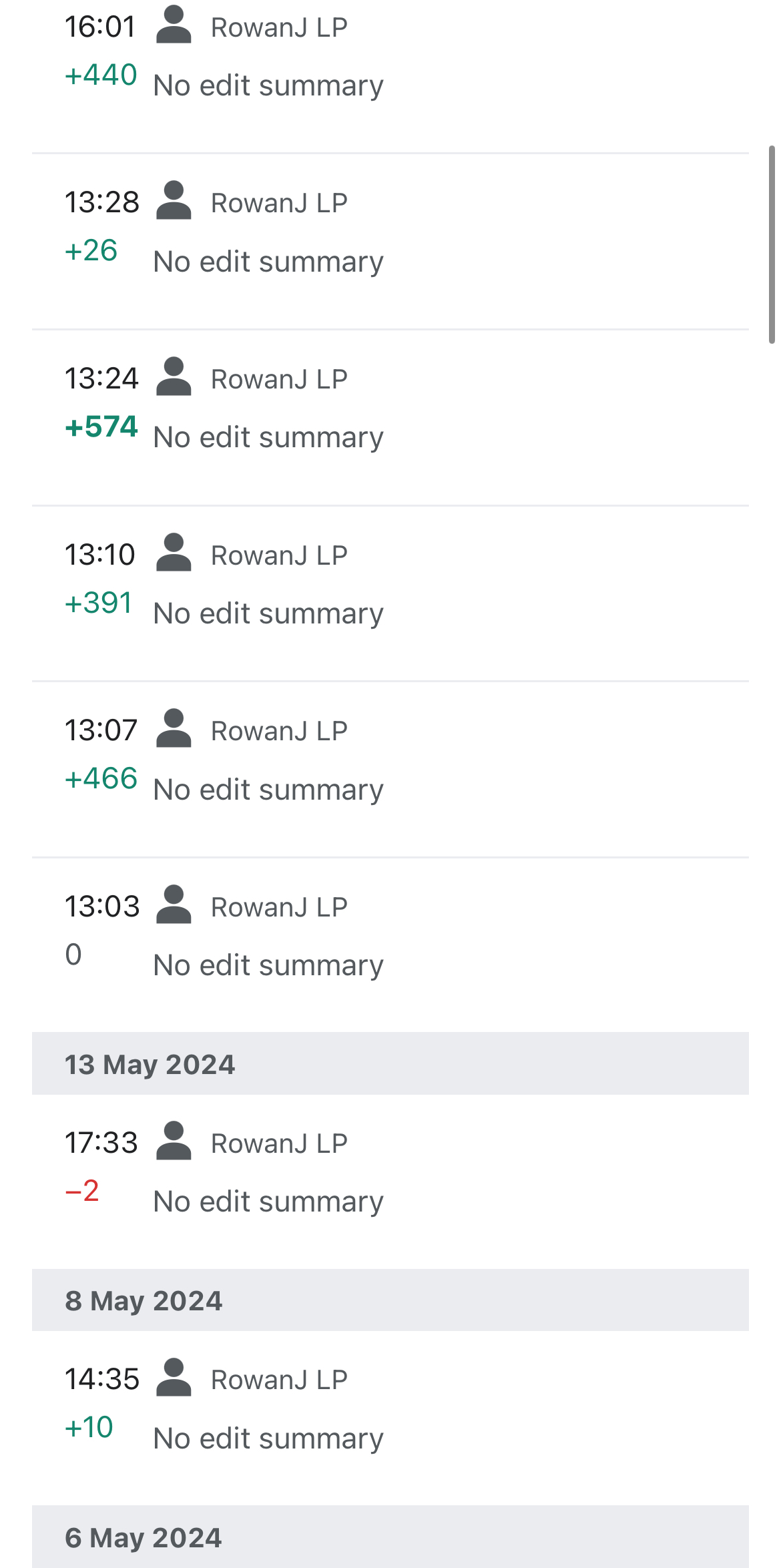Click user icon on the 14:35 revision
The image size is (781, 1568).
174,1378
